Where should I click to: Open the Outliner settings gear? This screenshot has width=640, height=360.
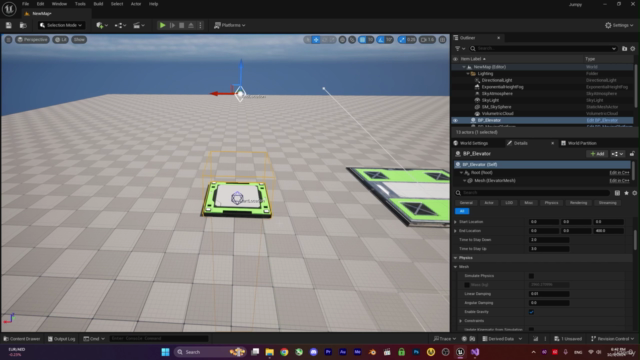(x=633, y=49)
